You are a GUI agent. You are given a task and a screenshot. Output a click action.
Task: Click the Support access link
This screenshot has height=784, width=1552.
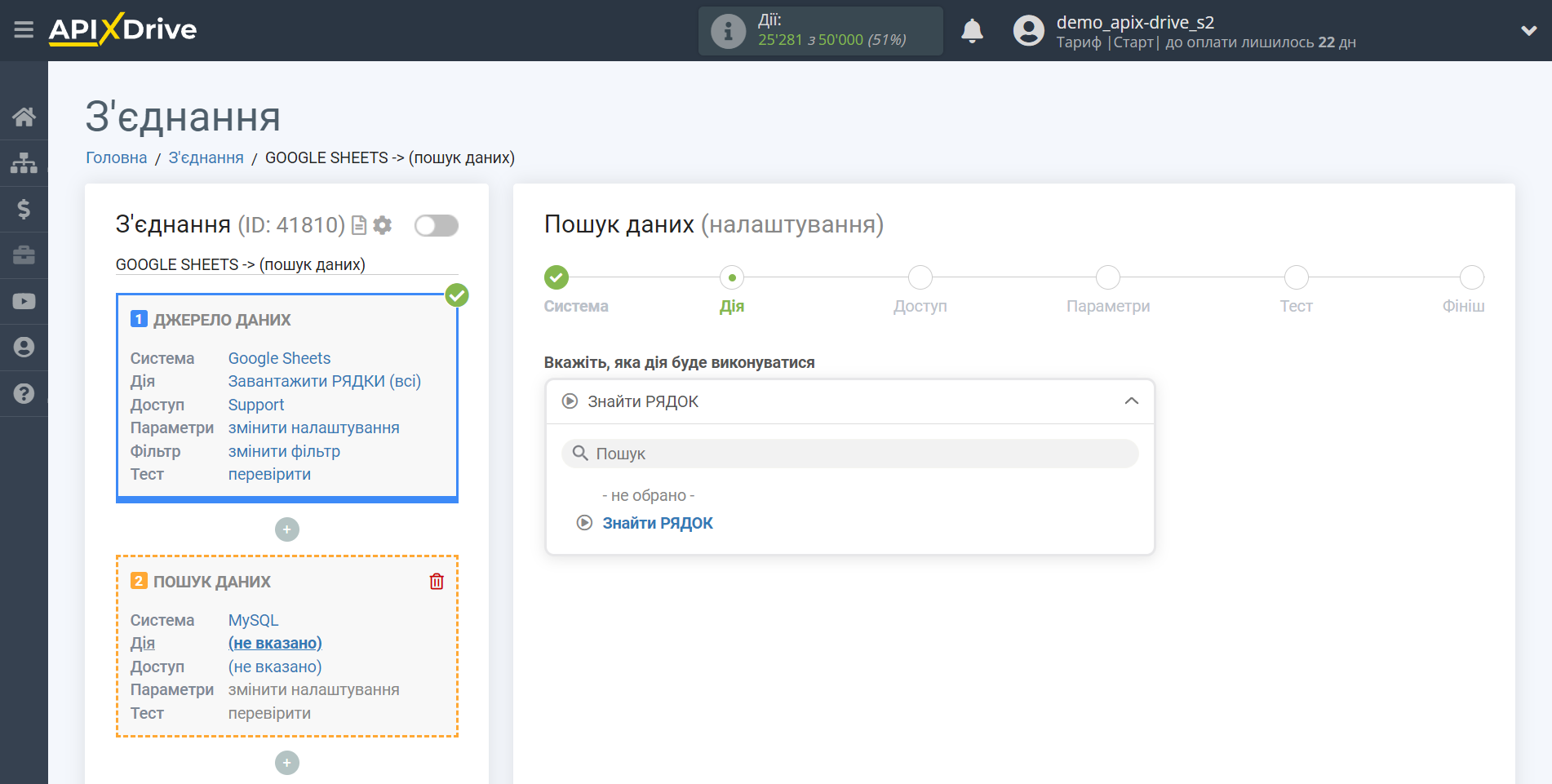pyautogui.click(x=255, y=405)
